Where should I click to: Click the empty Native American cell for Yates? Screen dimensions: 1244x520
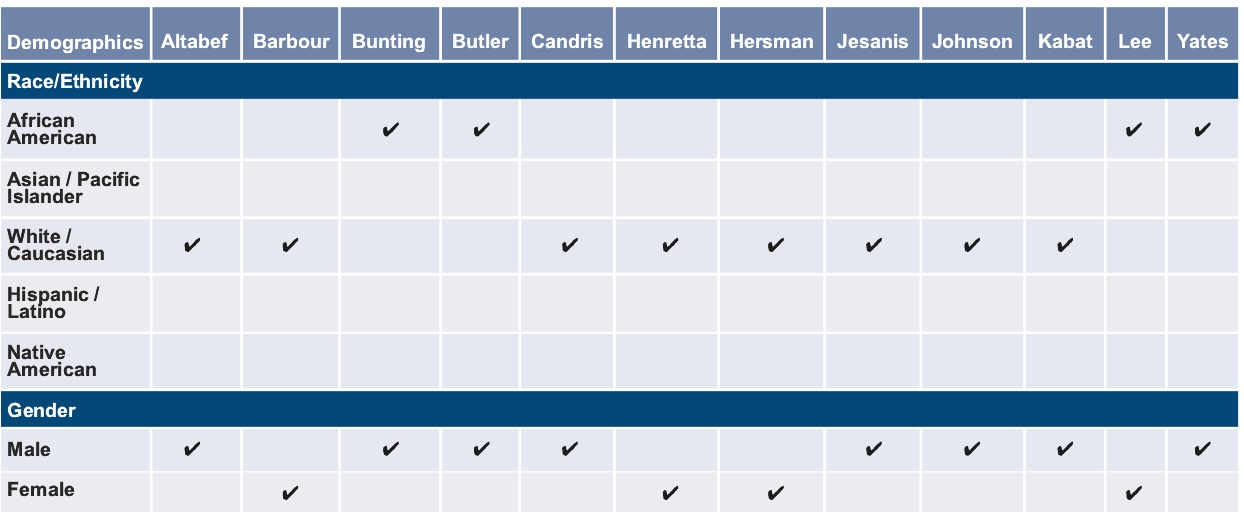[1203, 361]
